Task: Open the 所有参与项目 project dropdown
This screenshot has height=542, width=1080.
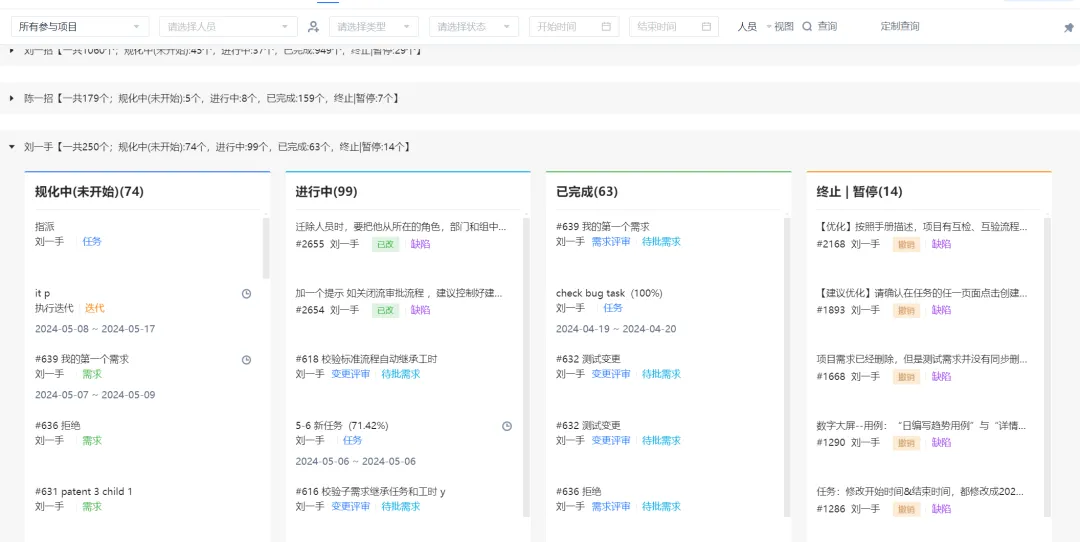Action: (80, 27)
